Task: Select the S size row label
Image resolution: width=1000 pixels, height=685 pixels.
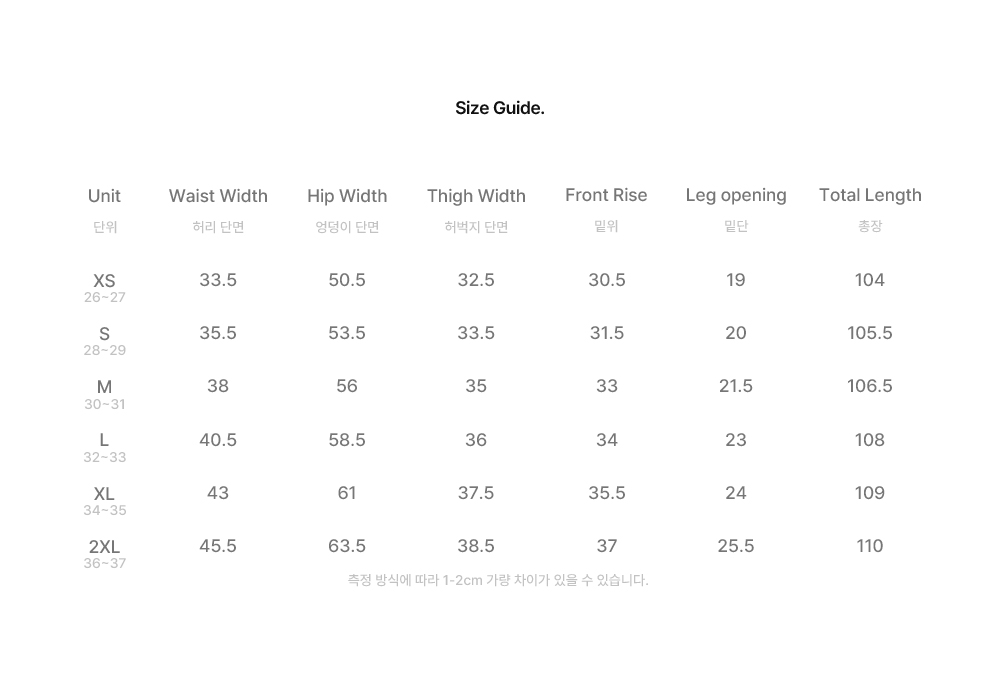Action: (105, 334)
